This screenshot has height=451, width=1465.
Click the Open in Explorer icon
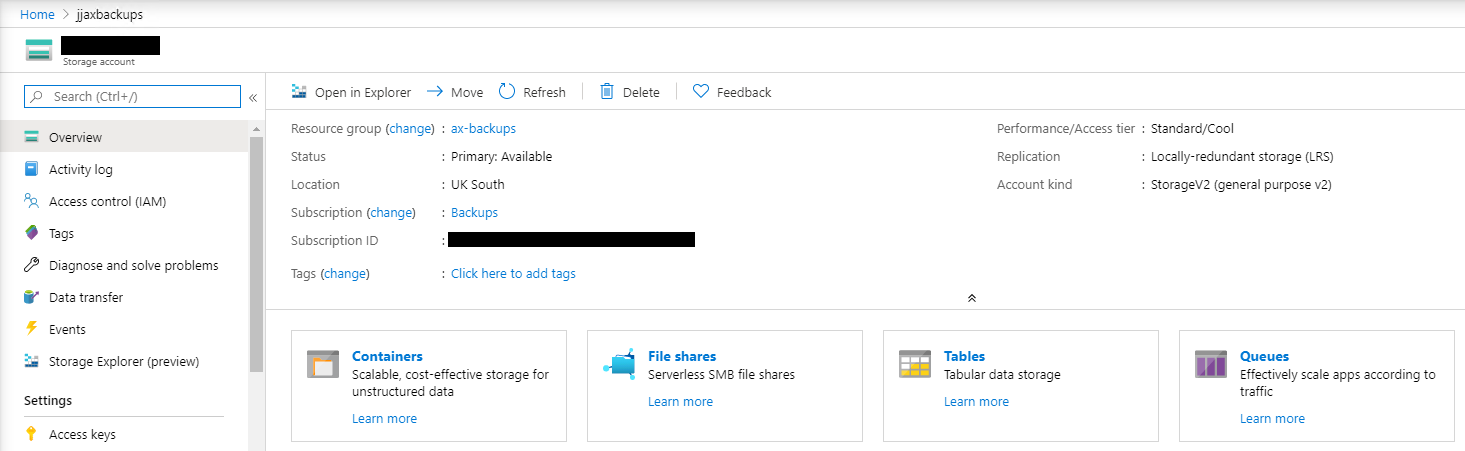click(x=299, y=92)
